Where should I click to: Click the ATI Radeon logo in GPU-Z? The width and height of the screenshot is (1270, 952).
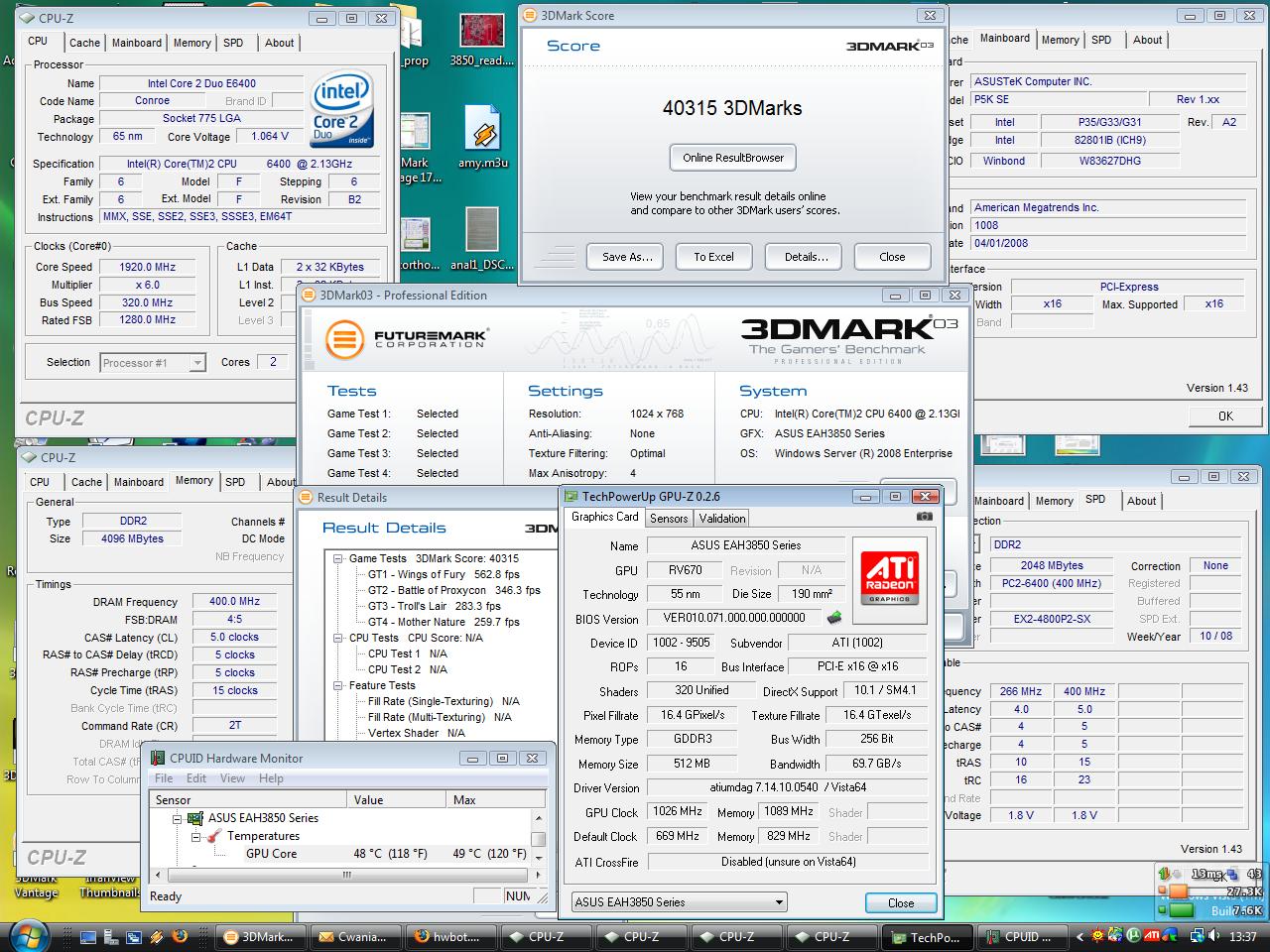pyautogui.click(x=889, y=580)
